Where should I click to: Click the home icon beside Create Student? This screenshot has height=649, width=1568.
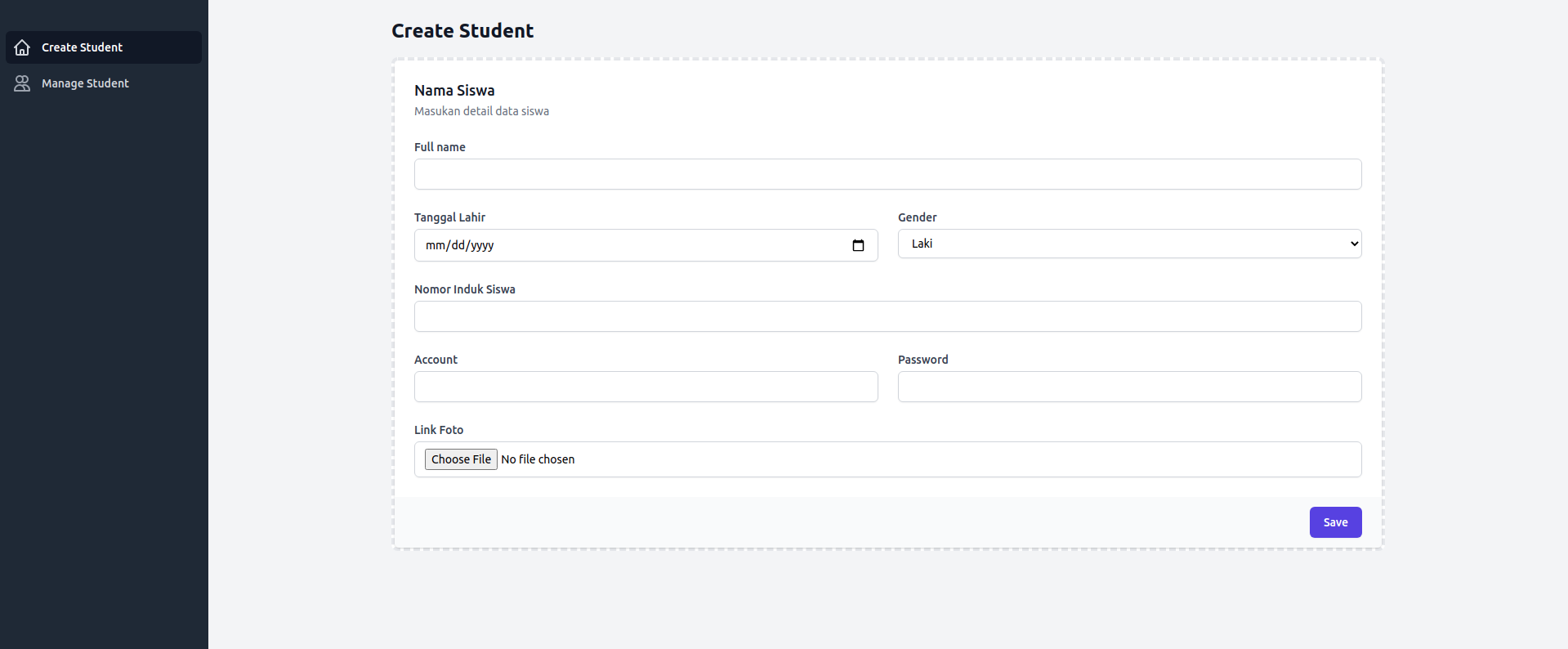22,47
